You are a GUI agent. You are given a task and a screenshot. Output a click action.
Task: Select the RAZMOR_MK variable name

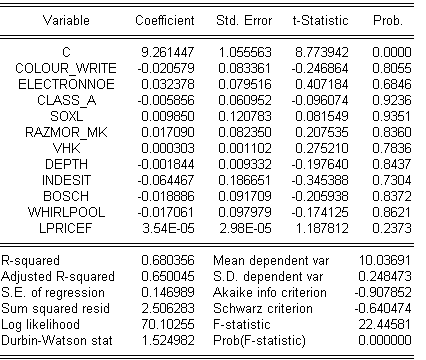click(66, 132)
